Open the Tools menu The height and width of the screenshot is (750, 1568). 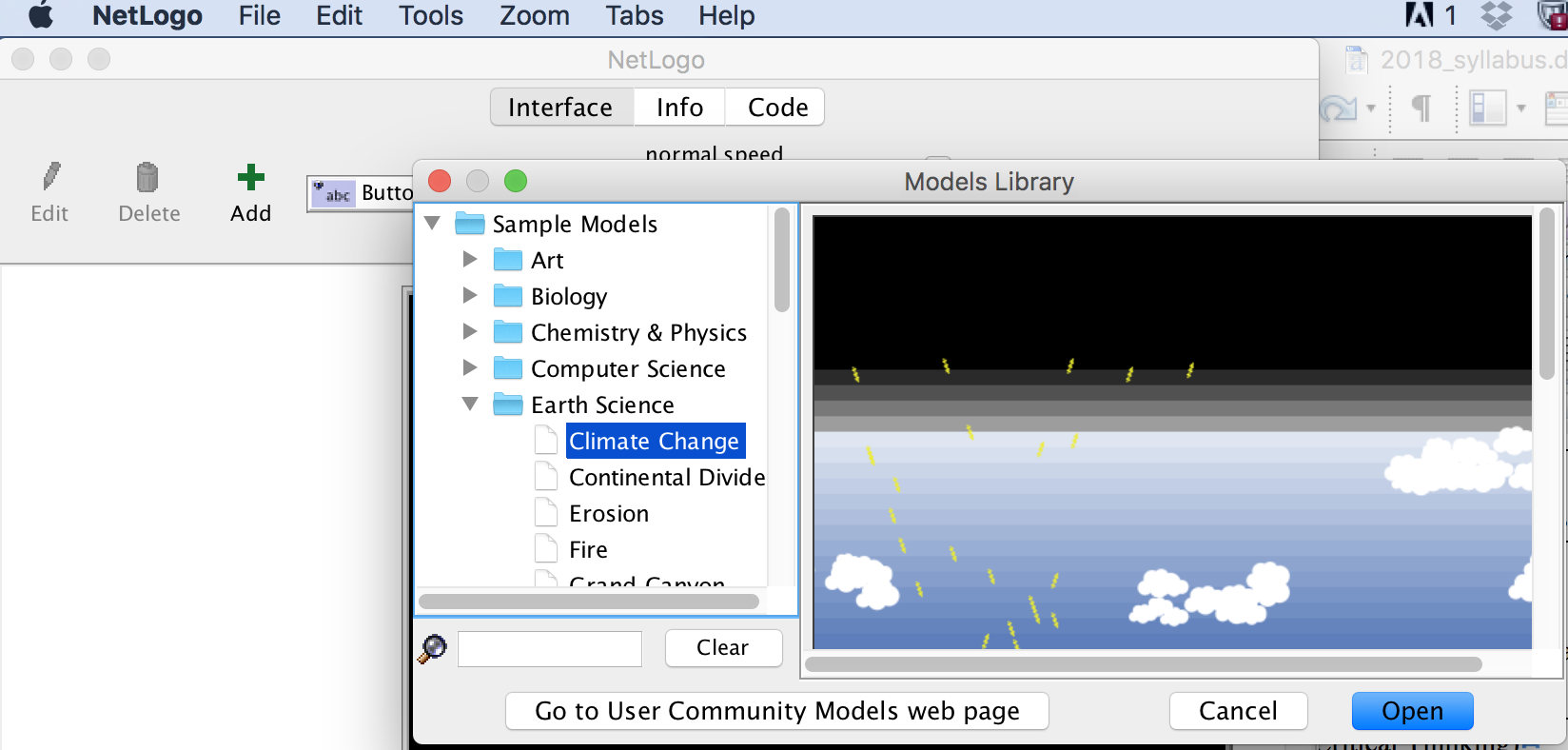coord(431,15)
